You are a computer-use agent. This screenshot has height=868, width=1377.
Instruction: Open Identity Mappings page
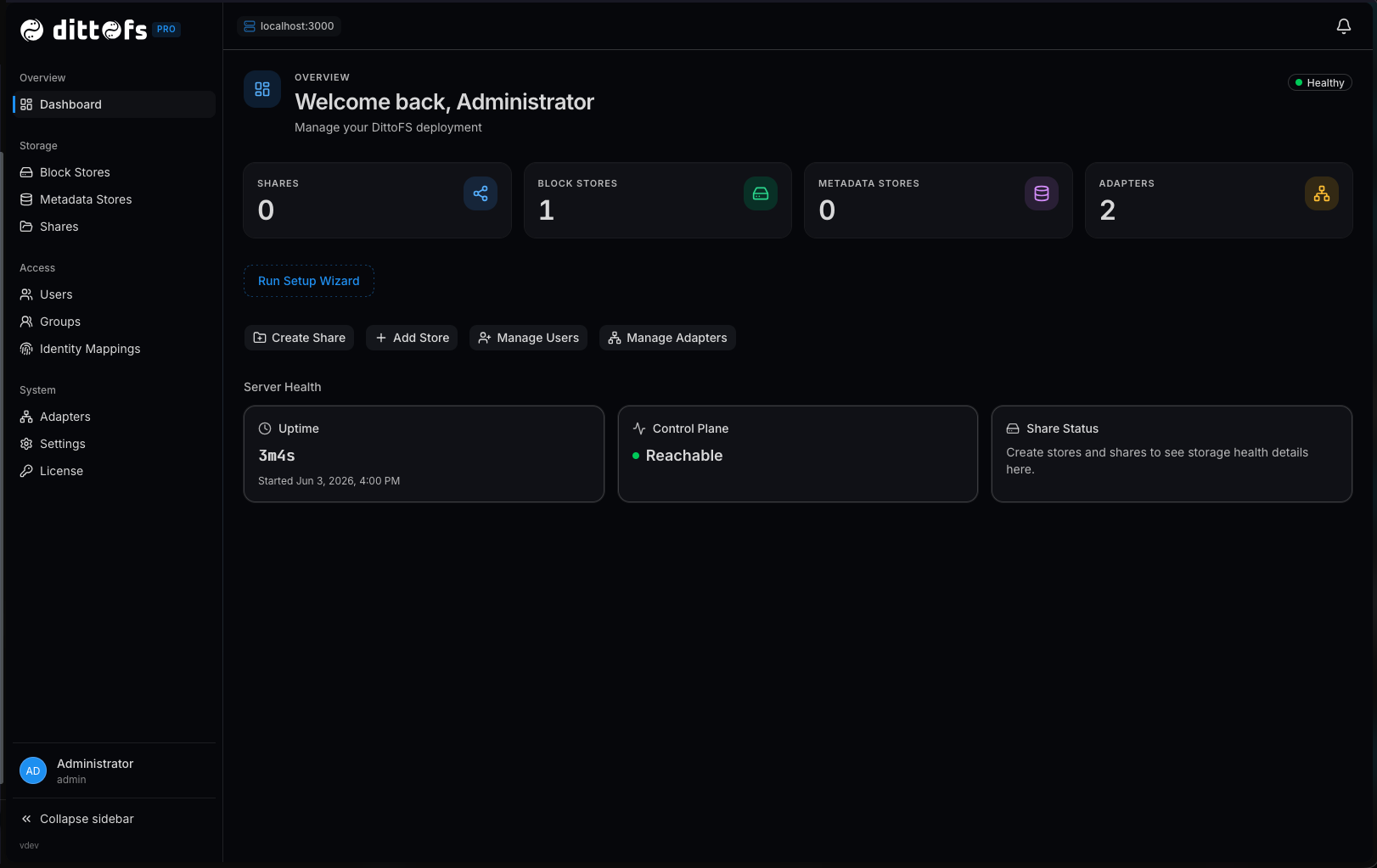(x=115, y=349)
